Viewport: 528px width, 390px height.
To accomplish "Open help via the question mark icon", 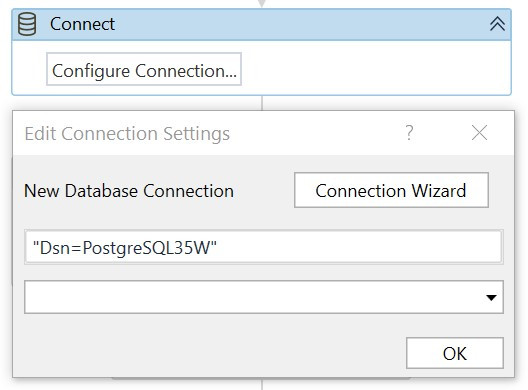I will tap(409, 132).
